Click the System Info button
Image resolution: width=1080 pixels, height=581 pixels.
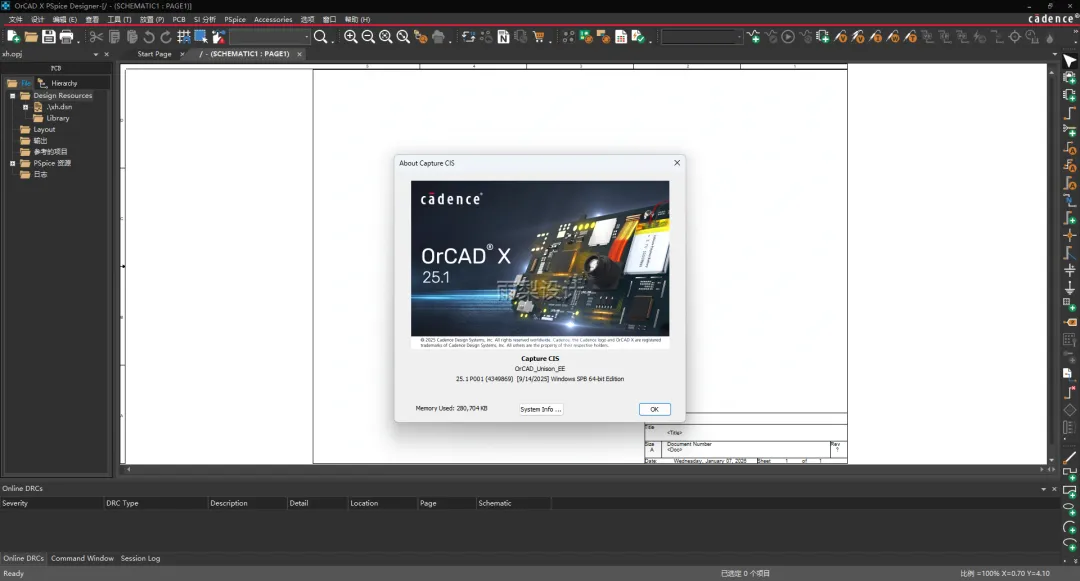(540, 409)
